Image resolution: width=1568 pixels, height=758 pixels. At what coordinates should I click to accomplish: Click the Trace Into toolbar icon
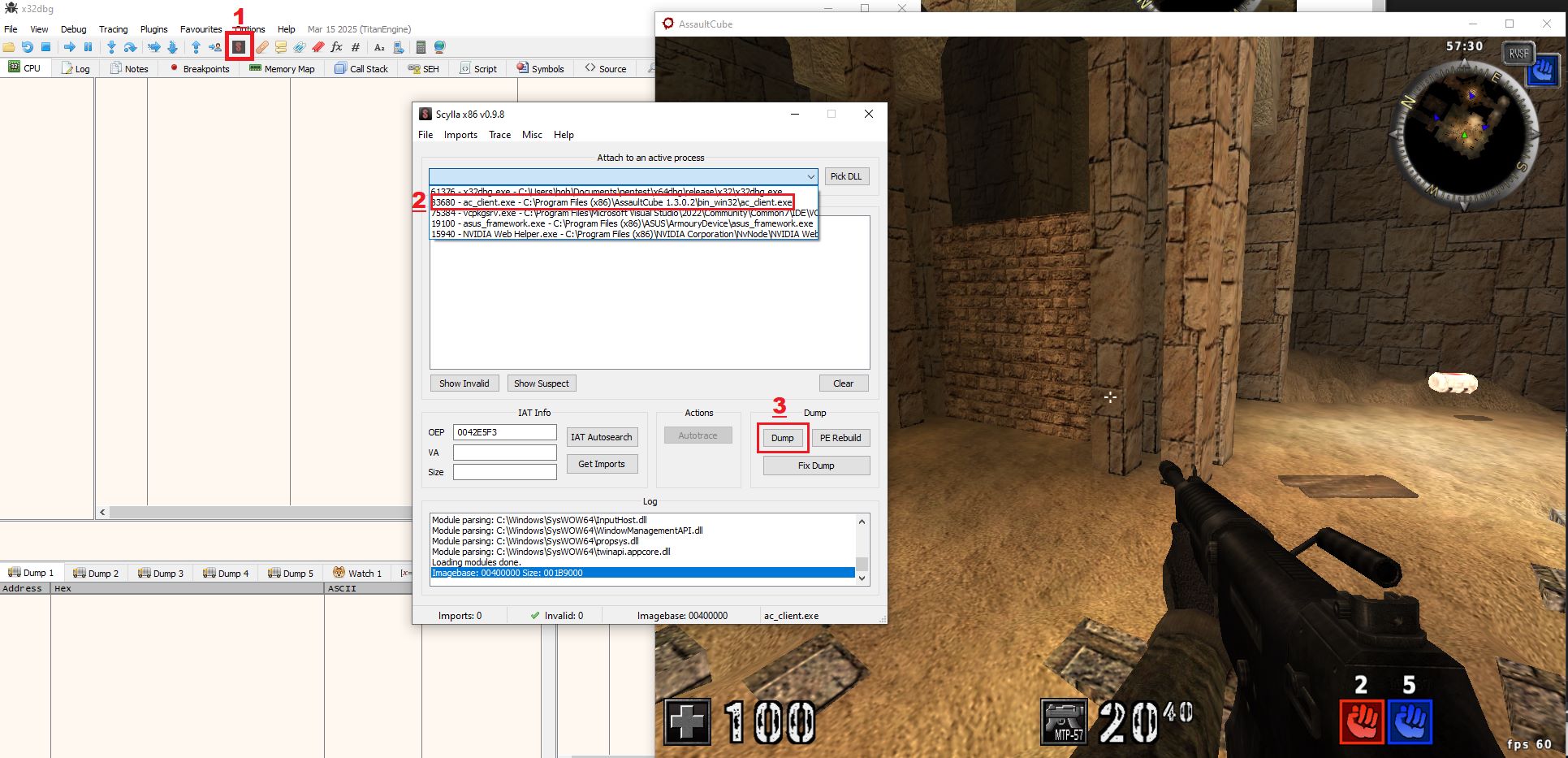point(153,47)
